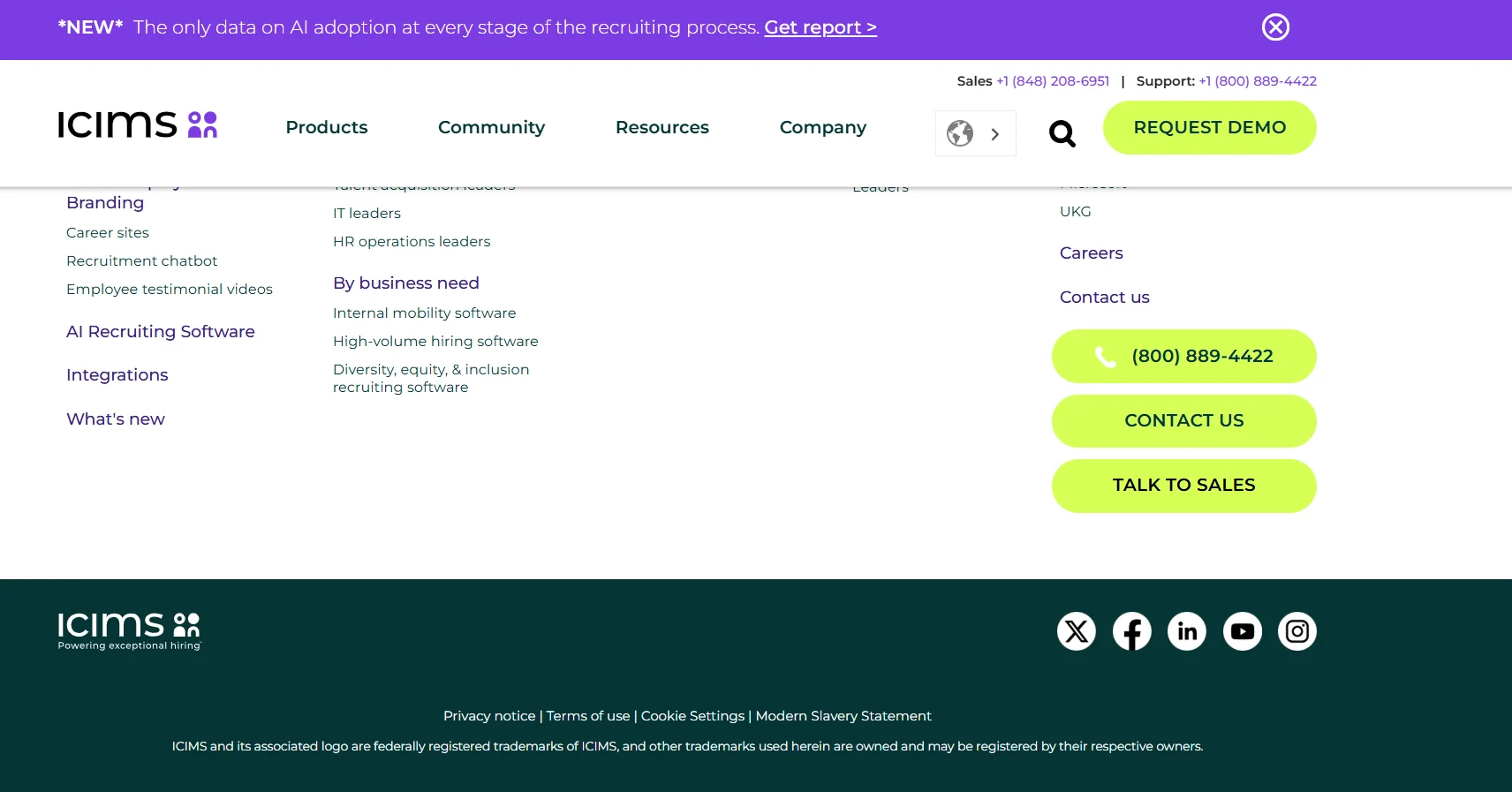Open the site search magnifier
Viewport: 1512px width, 792px height.
click(x=1062, y=133)
